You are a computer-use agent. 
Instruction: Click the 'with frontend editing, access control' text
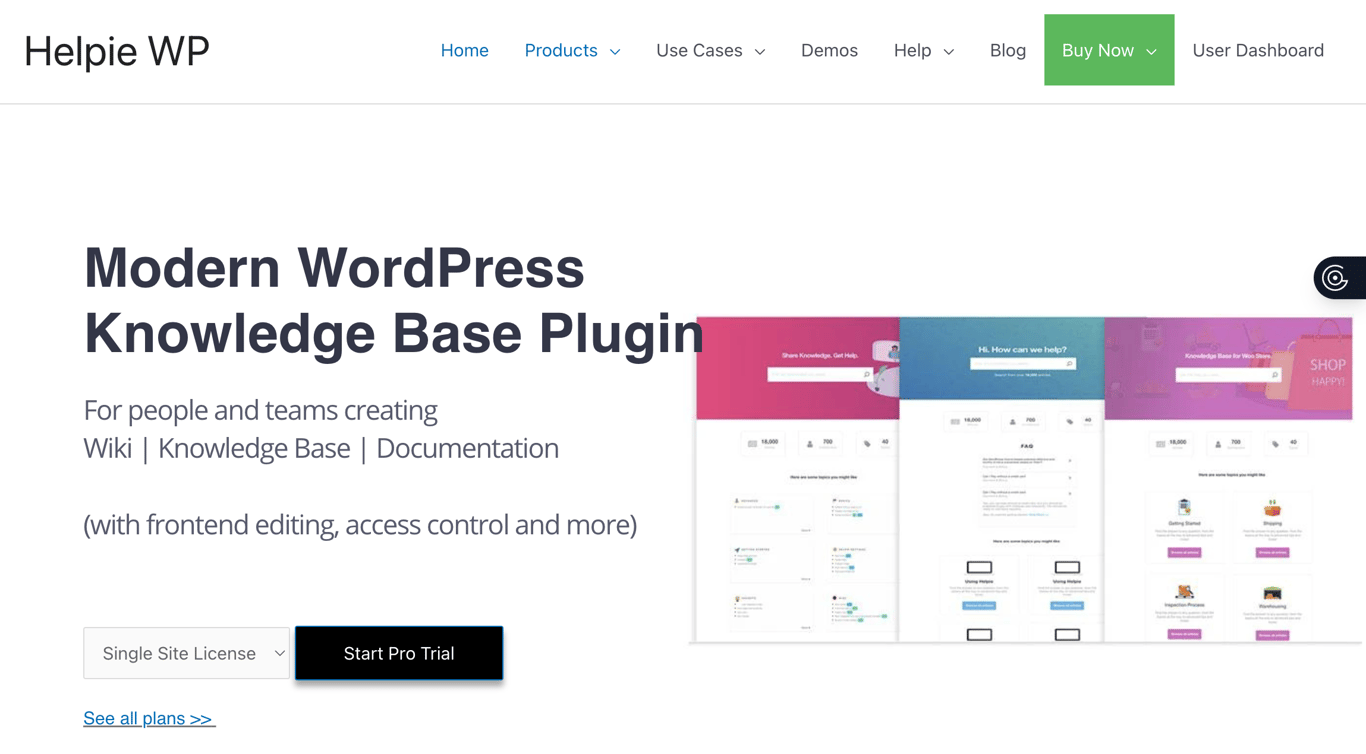pyautogui.click(x=360, y=524)
